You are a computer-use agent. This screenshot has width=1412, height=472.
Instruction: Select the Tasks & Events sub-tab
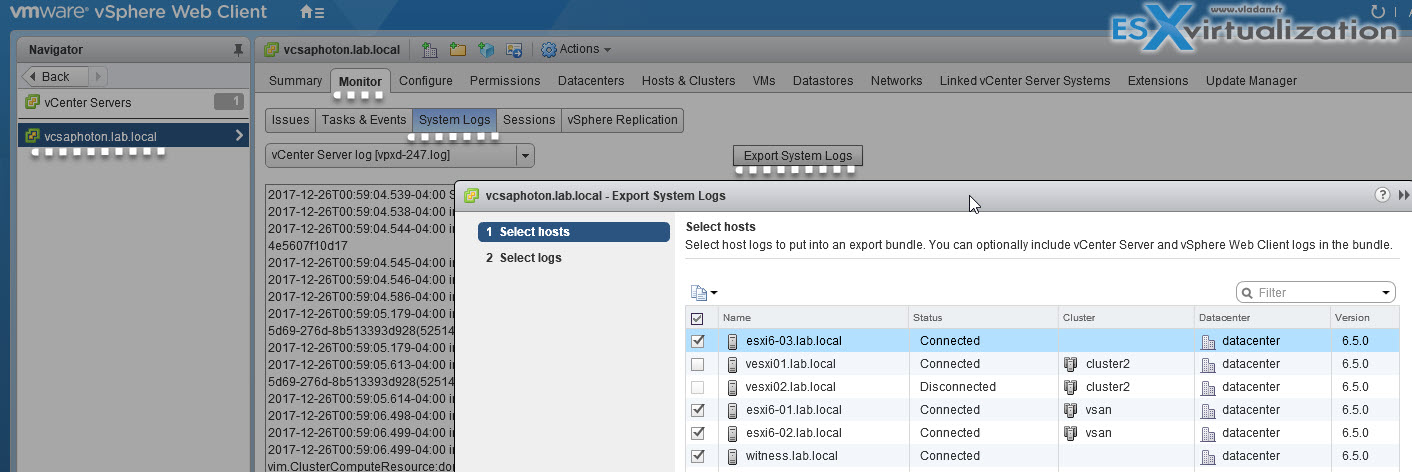point(364,120)
